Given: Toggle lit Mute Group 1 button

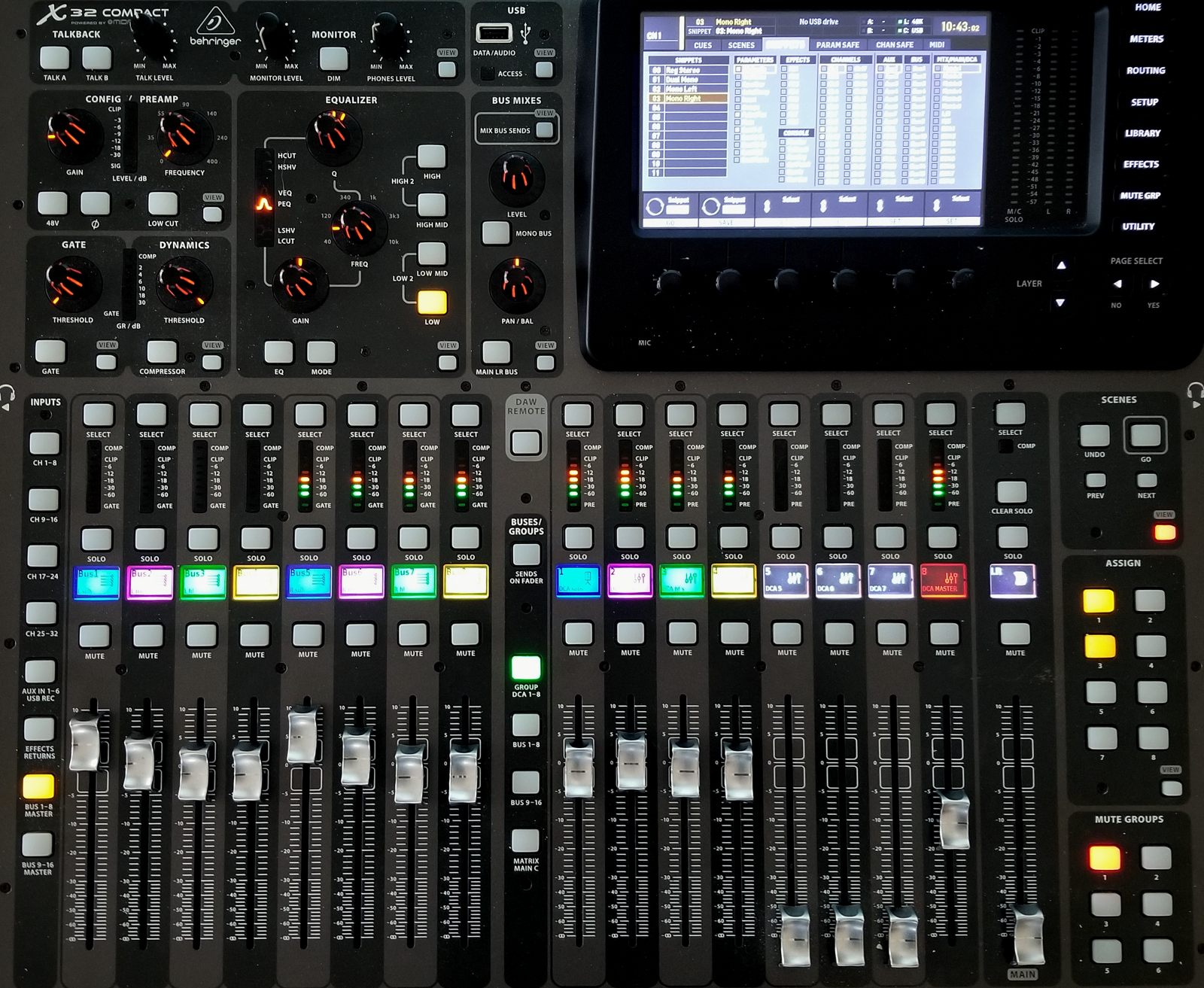Looking at the screenshot, I should 1105,857.
